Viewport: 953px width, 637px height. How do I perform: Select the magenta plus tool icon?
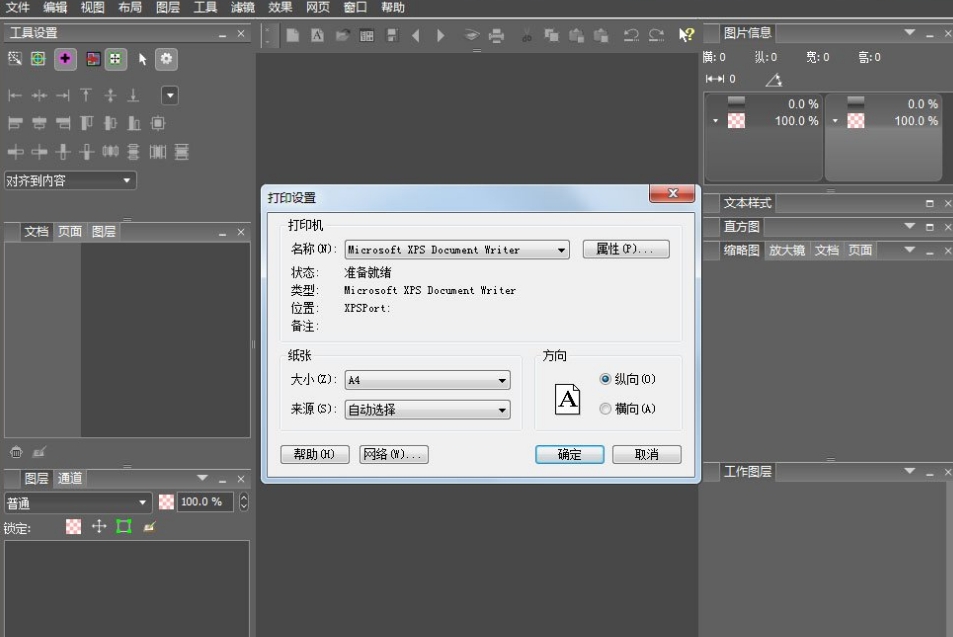65,60
